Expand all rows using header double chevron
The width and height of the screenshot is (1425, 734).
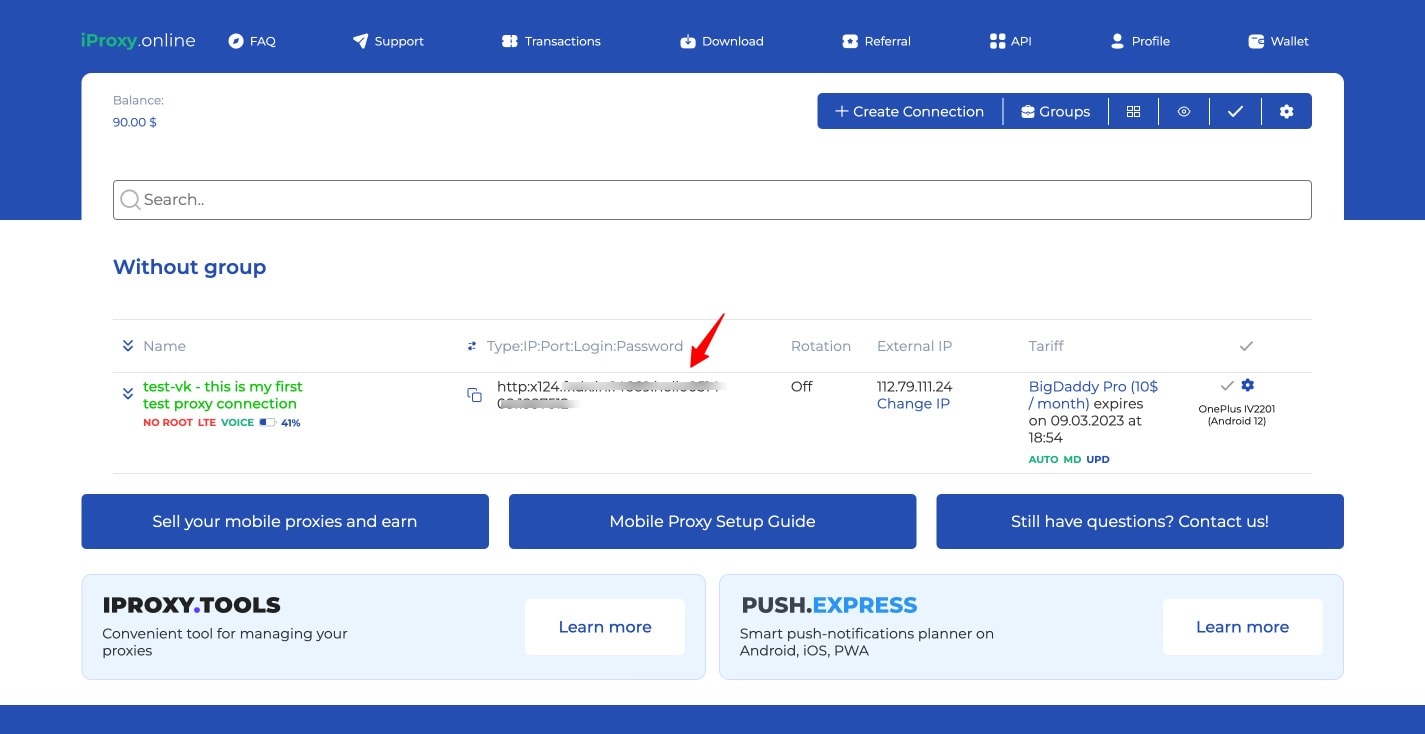[128, 346]
